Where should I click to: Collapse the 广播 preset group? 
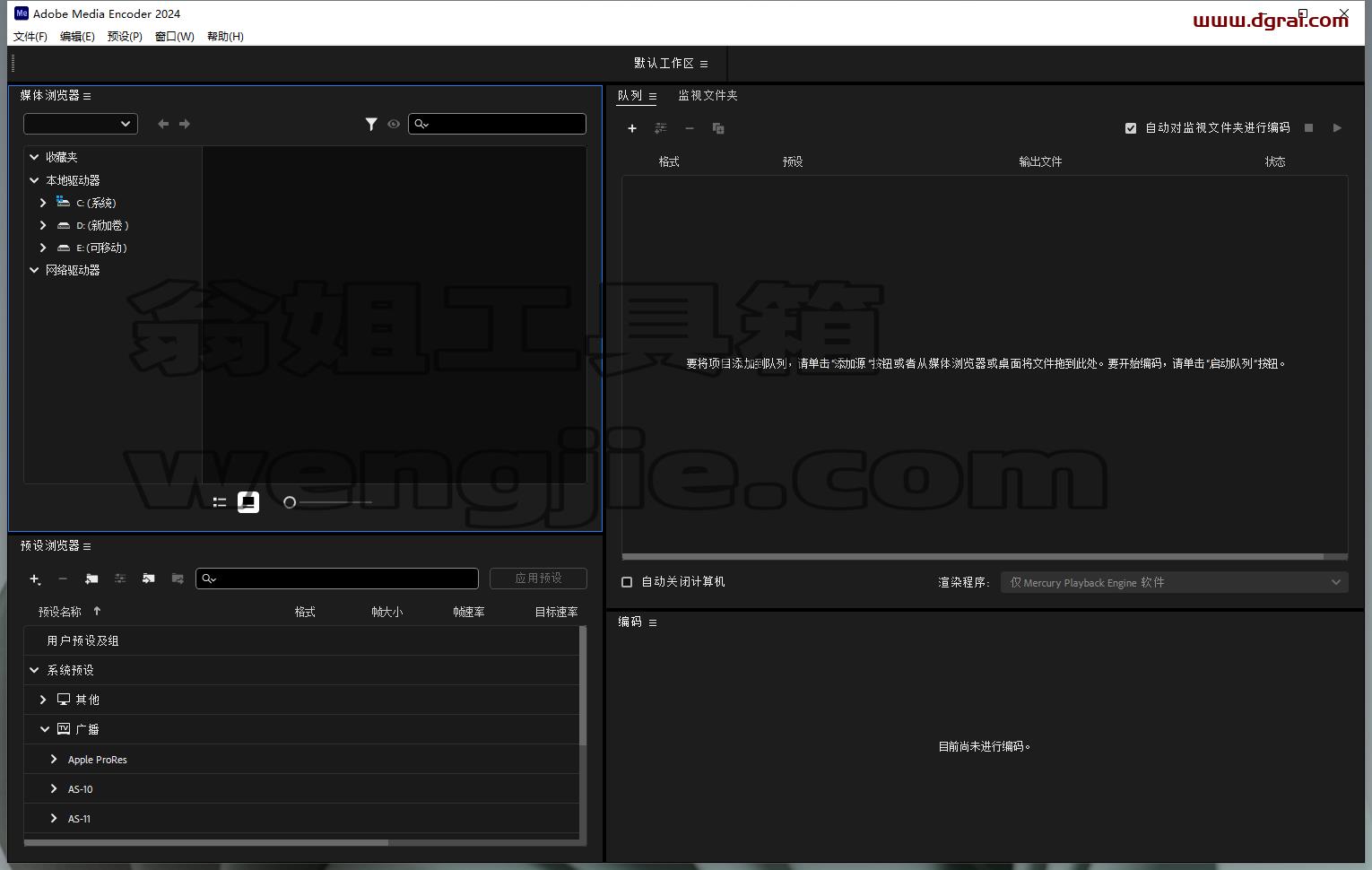(44, 729)
